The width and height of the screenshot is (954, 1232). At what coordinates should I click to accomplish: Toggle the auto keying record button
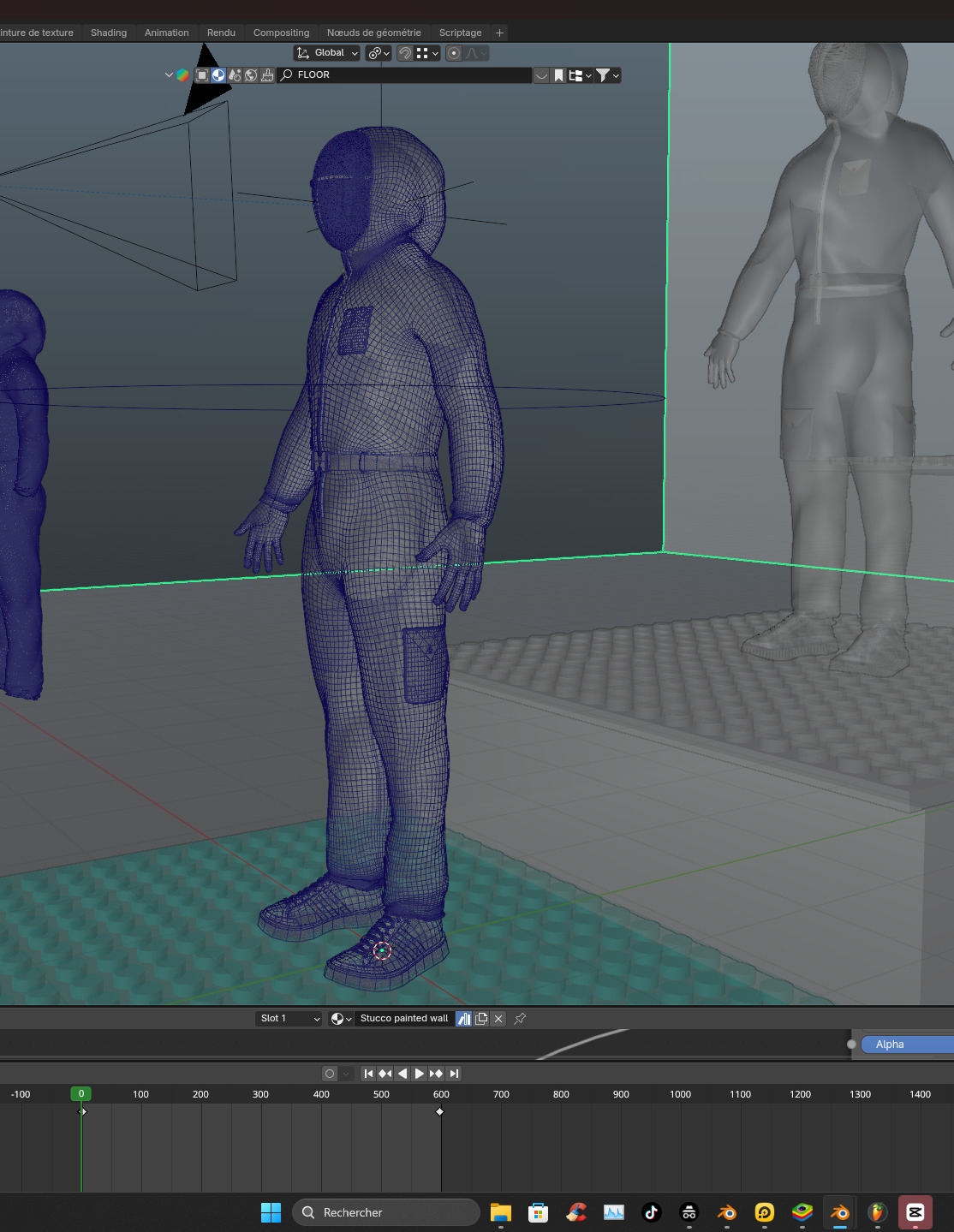click(x=330, y=1074)
